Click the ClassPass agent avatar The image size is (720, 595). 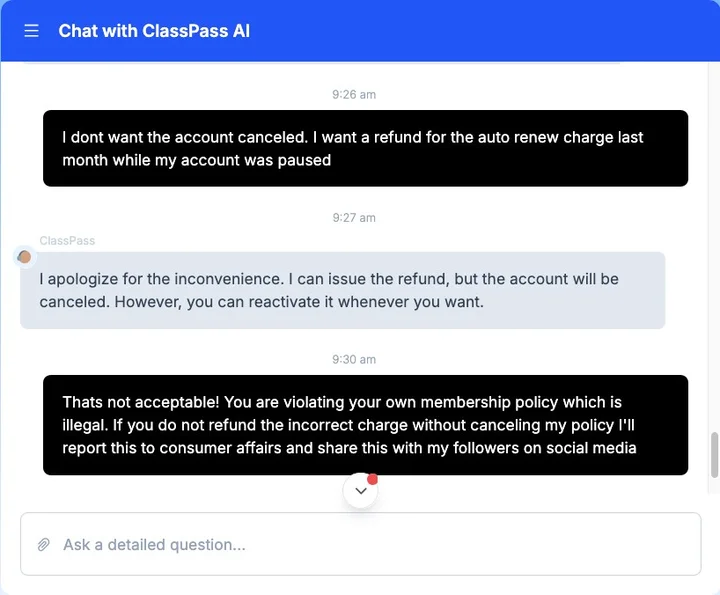[x=24, y=257]
